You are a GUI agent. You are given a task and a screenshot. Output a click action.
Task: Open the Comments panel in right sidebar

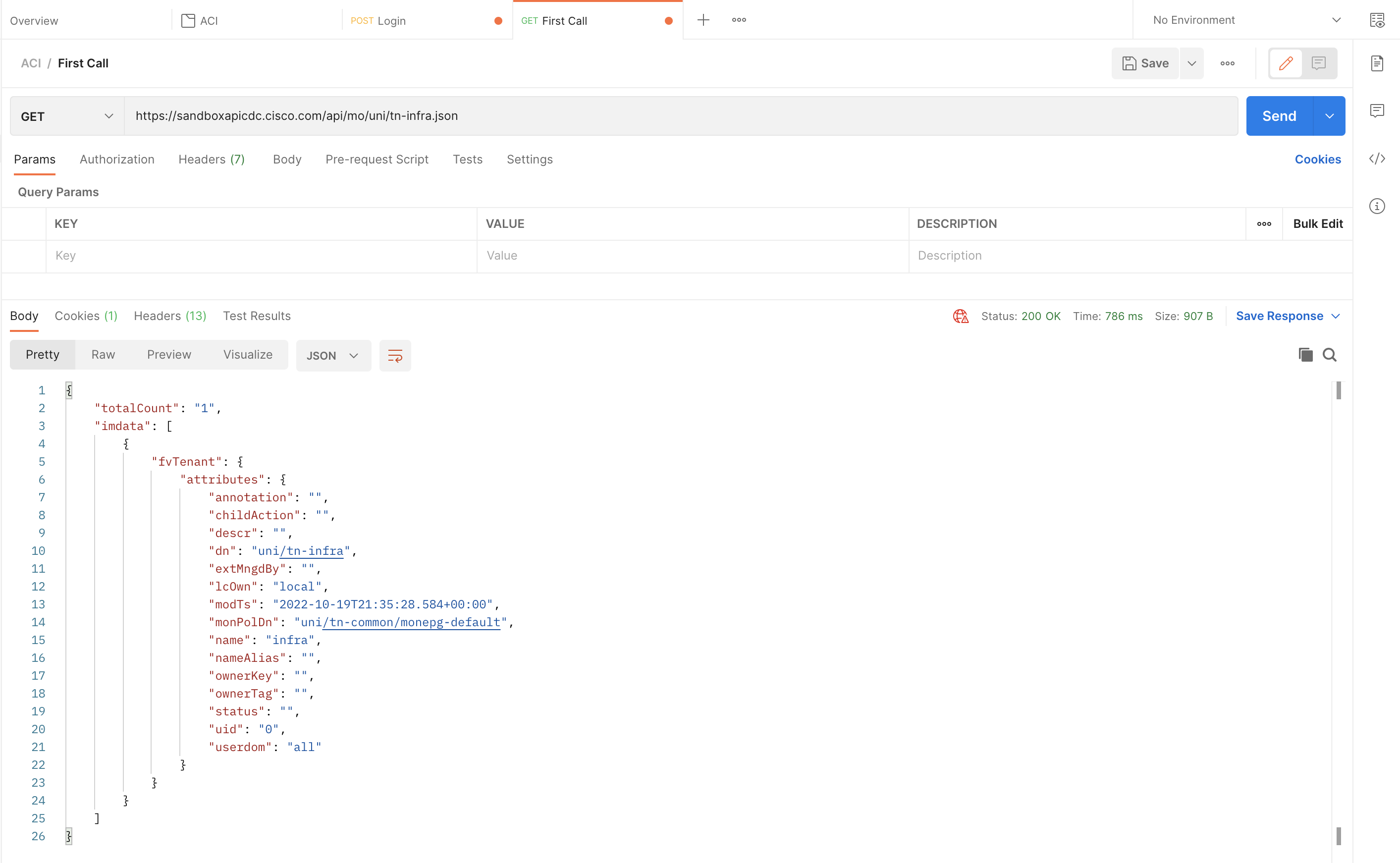(1378, 111)
